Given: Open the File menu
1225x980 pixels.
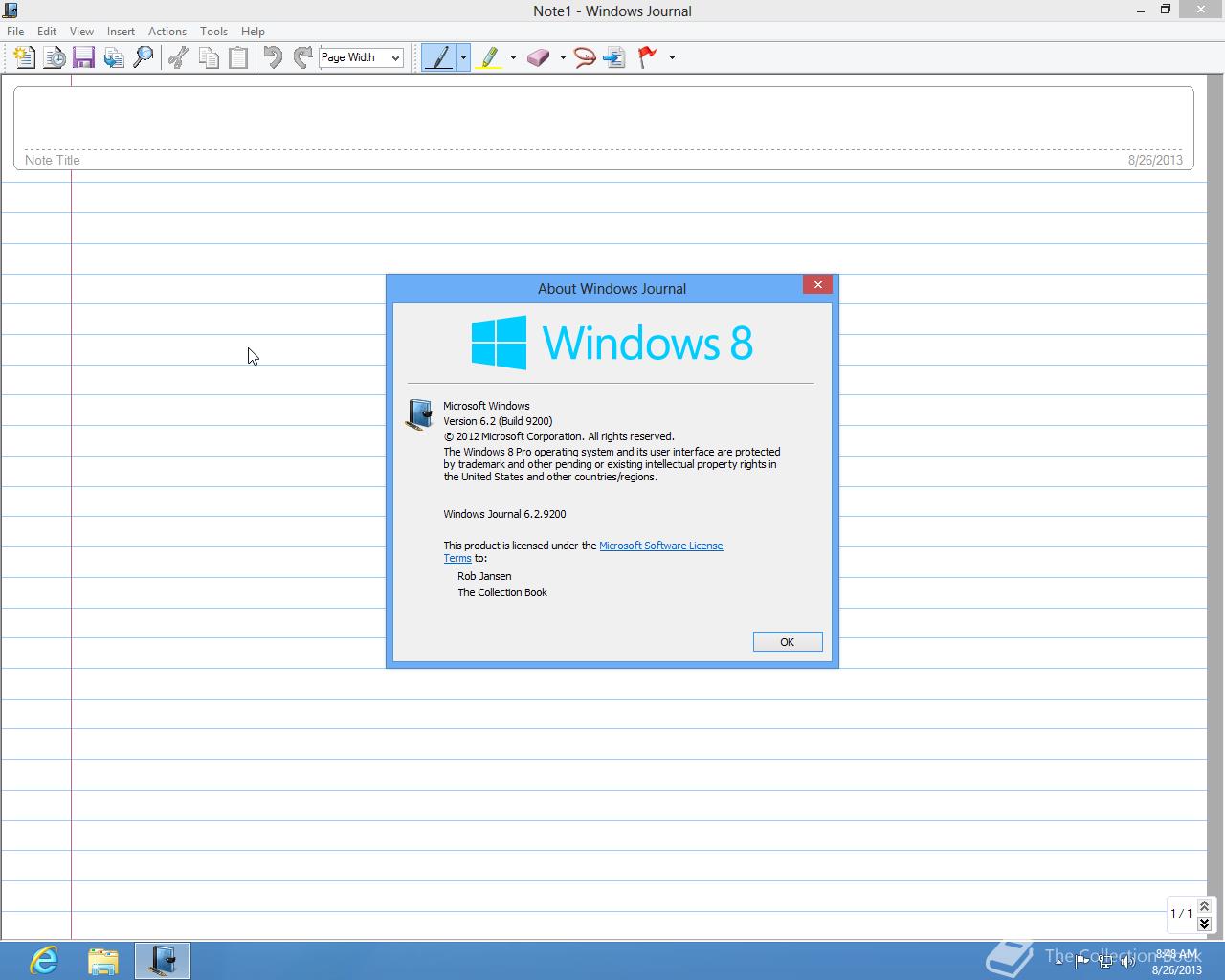Looking at the screenshot, I should tap(15, 31).
